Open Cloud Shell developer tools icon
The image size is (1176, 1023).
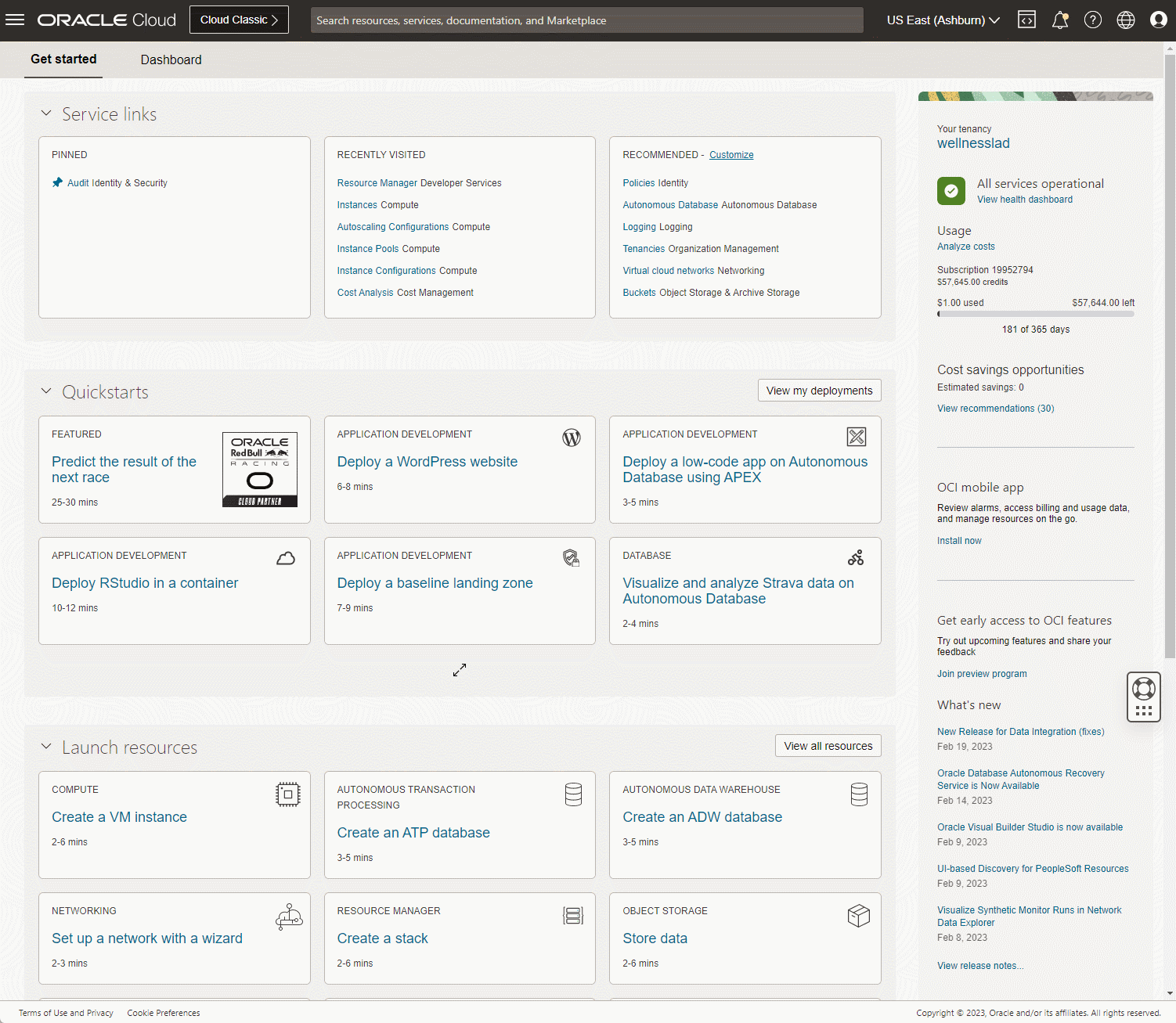tap(1026, 20)
